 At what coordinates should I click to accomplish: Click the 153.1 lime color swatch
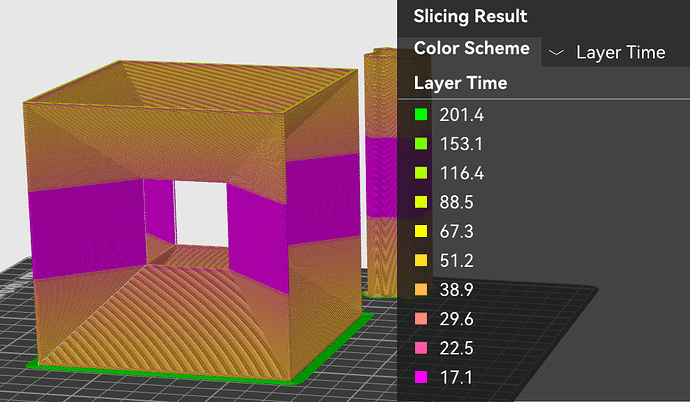tap(421, 144)
